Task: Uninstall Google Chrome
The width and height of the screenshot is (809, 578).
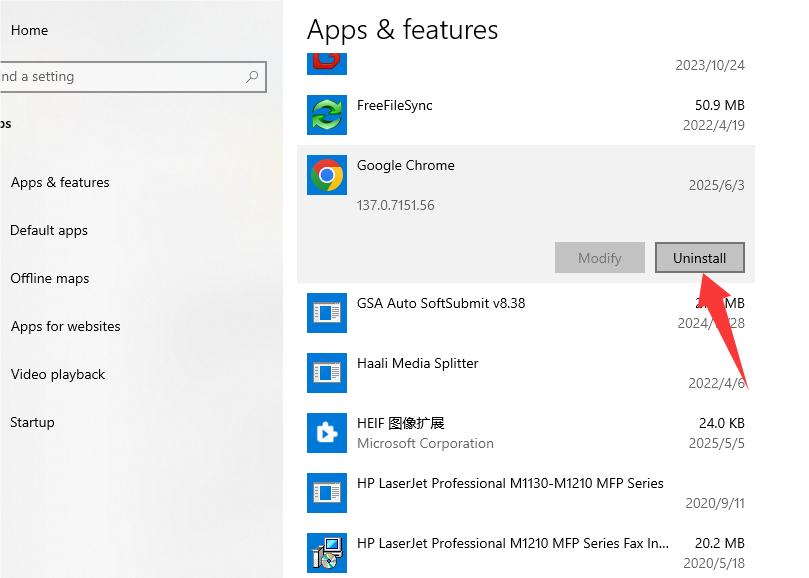Action: pos(700,258)
